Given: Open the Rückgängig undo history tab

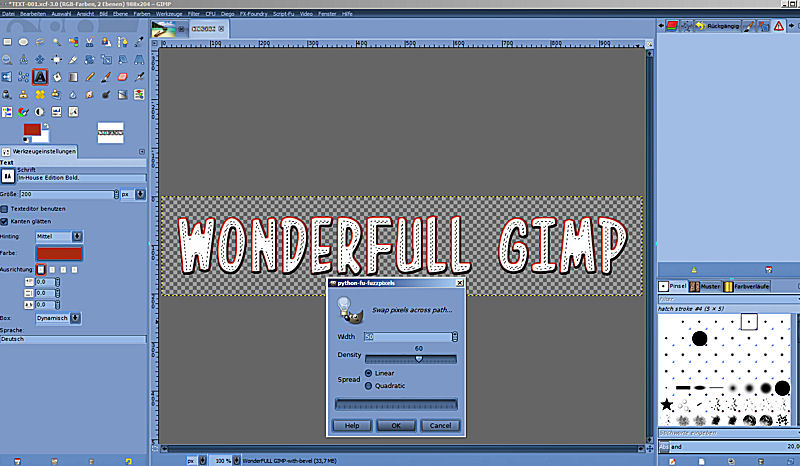Looking at the screenshot, I should click(718, 26).
